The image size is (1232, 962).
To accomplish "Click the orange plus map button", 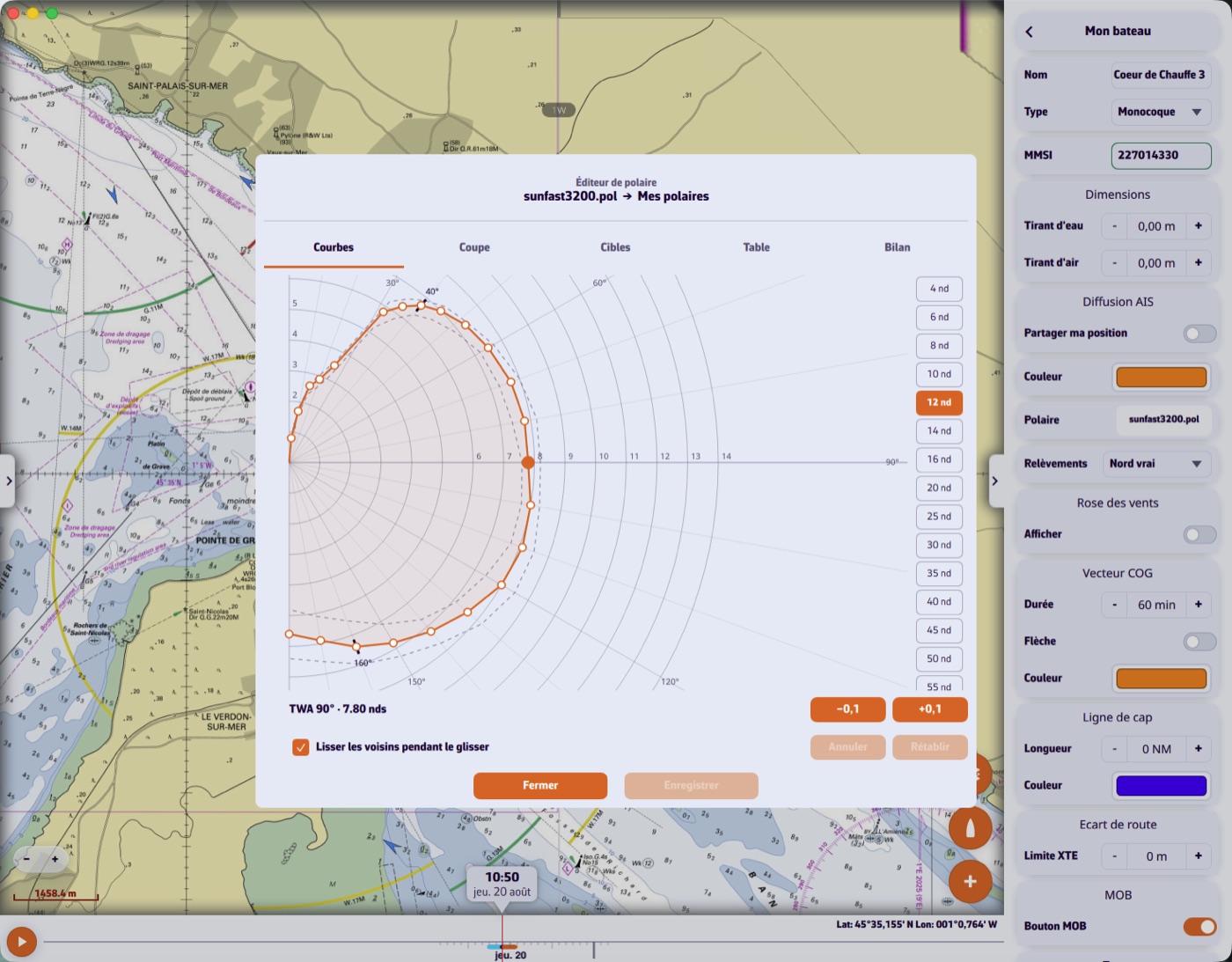I will [970, 881].
